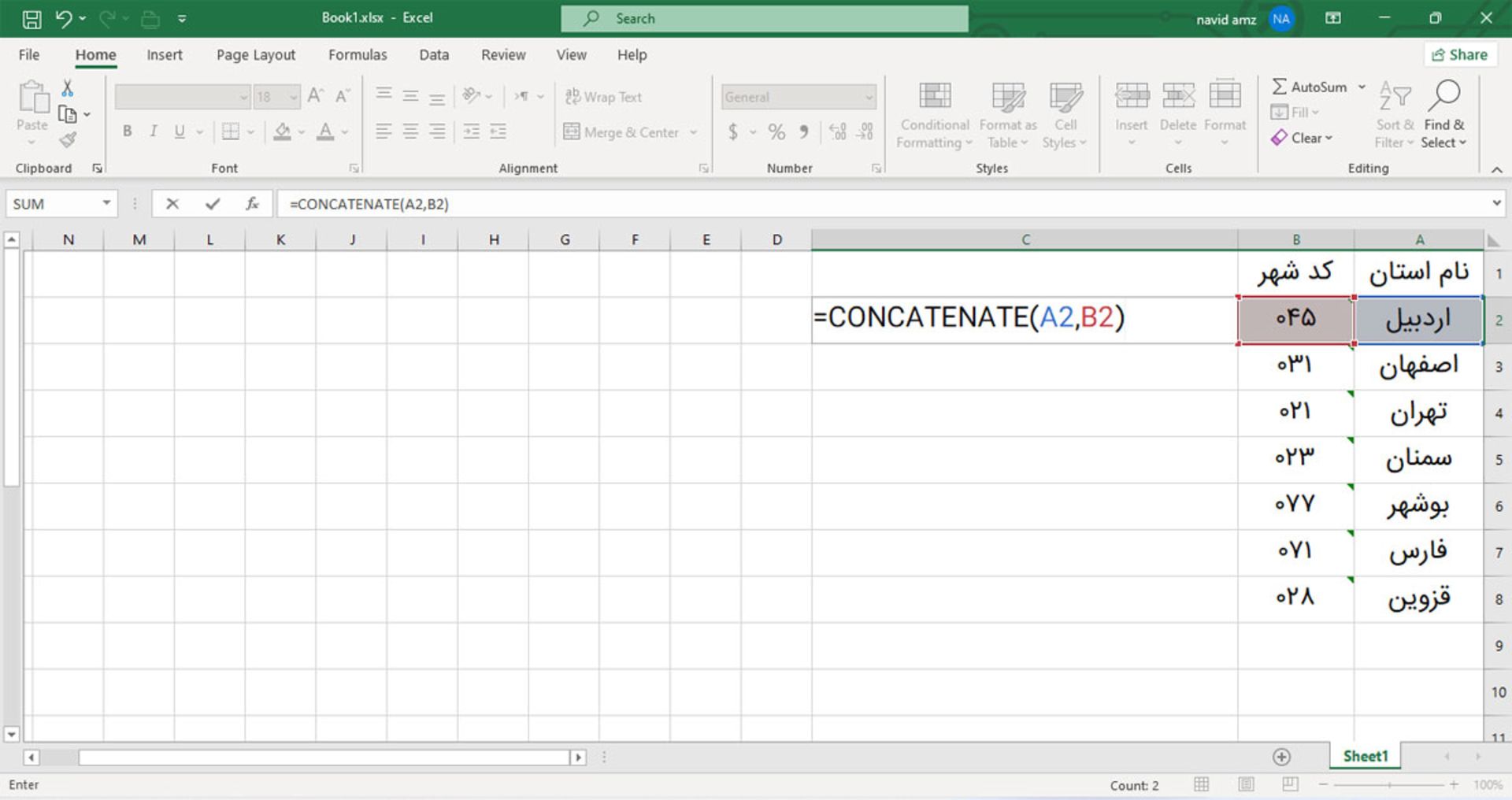
Task: Open Find & Select tool
Action: point(1445,113)
